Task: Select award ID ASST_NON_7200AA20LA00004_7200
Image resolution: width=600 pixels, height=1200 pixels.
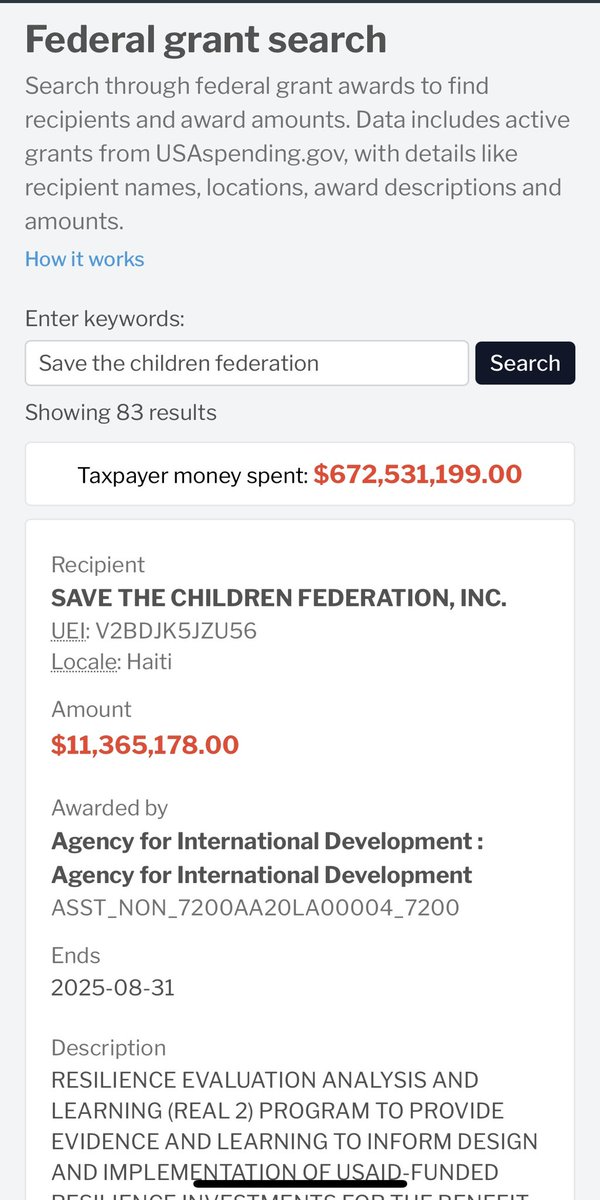Action: pos(255,907)
